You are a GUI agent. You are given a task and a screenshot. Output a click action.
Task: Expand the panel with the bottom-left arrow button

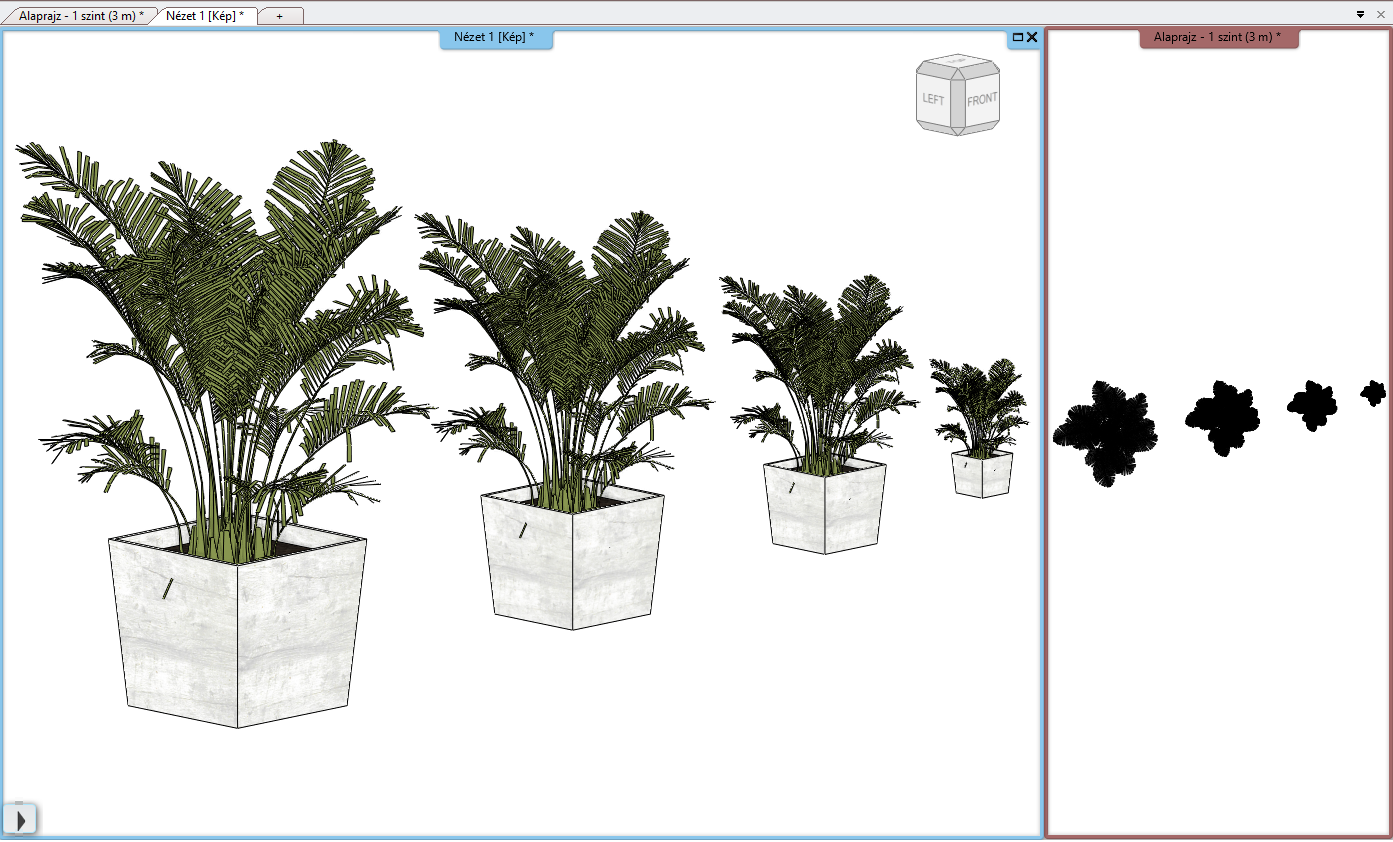[x=20, y=820]
